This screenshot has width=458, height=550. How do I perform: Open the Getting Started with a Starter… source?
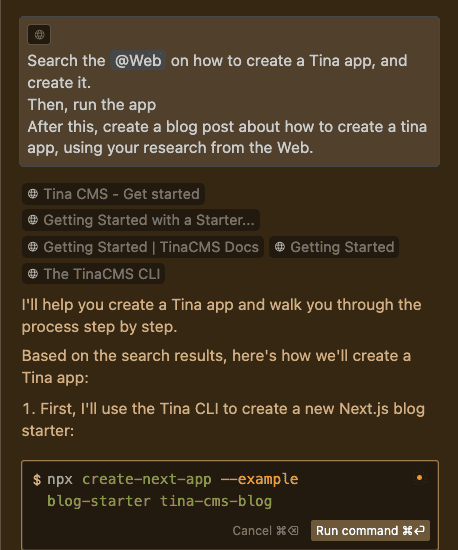coord(141,220)
